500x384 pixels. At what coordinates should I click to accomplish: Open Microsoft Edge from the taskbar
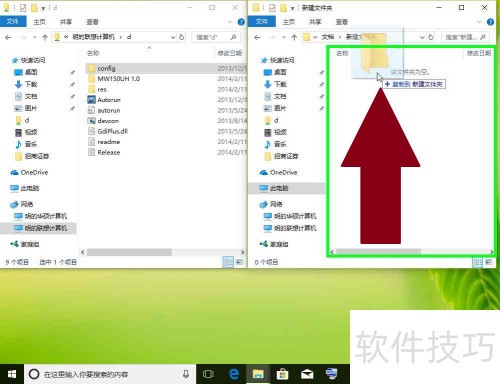pos(234,374)
